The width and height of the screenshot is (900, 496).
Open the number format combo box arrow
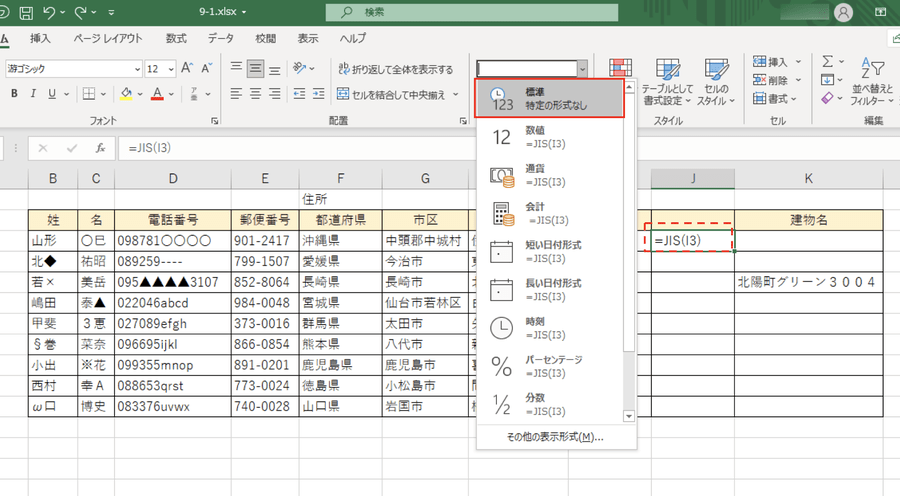coord(583,69)
